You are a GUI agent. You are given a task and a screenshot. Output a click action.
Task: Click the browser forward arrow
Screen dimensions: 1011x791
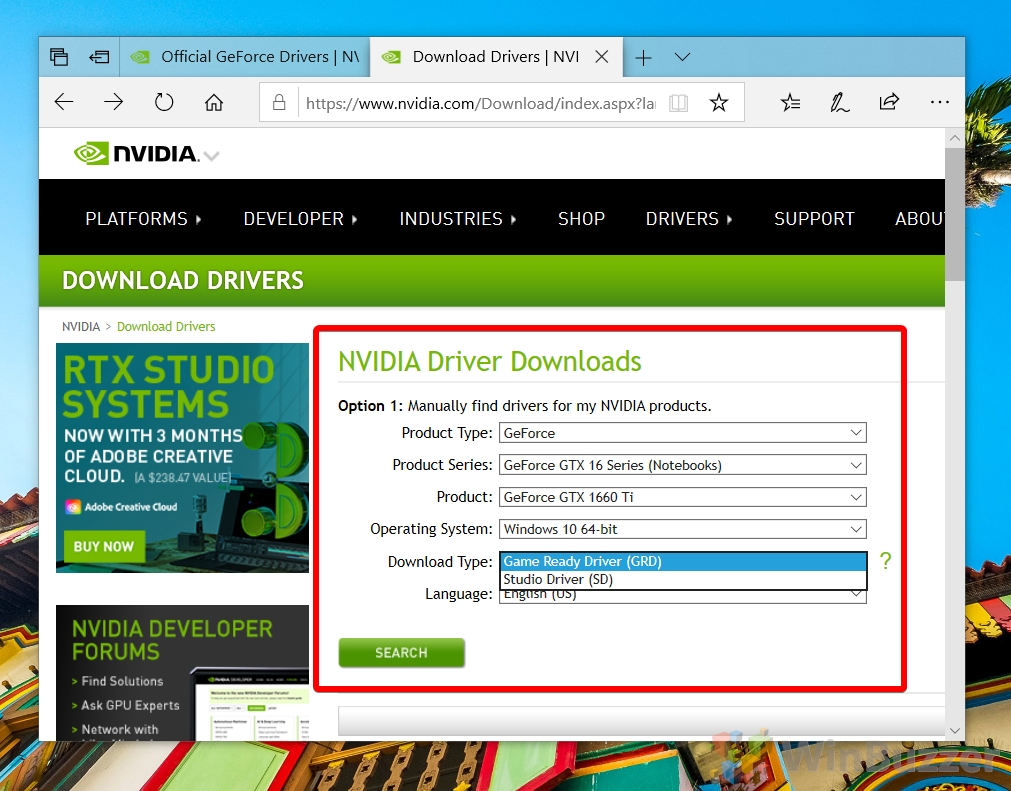coord(113,102)
